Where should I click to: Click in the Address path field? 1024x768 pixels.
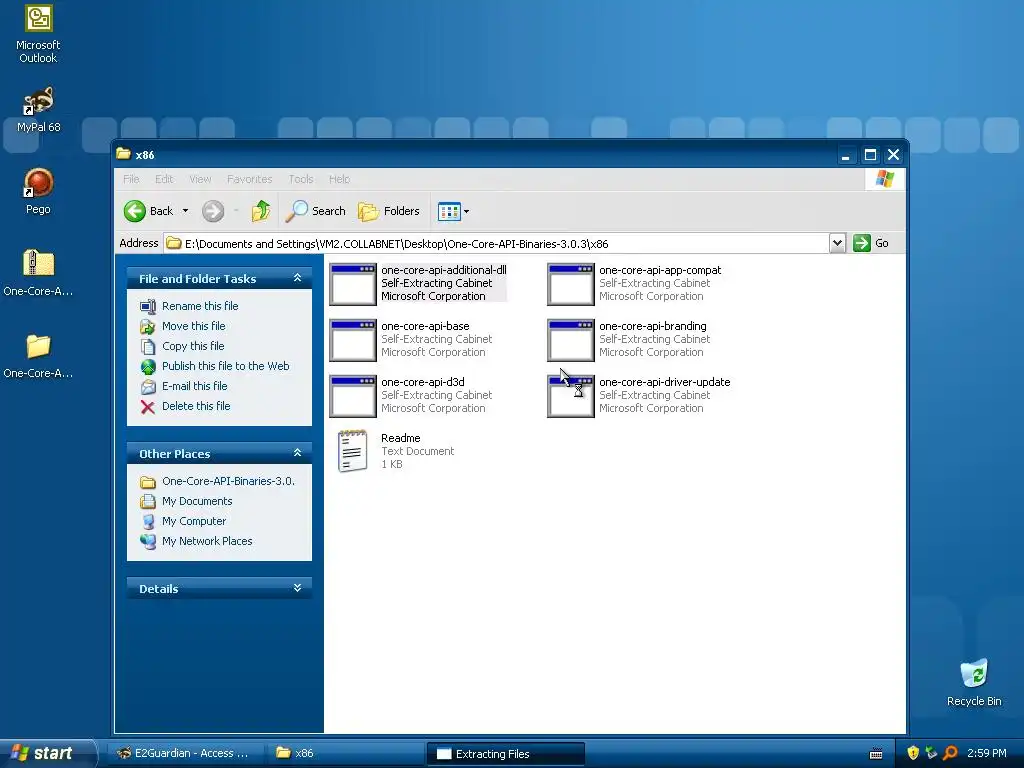tap(496, 244)
